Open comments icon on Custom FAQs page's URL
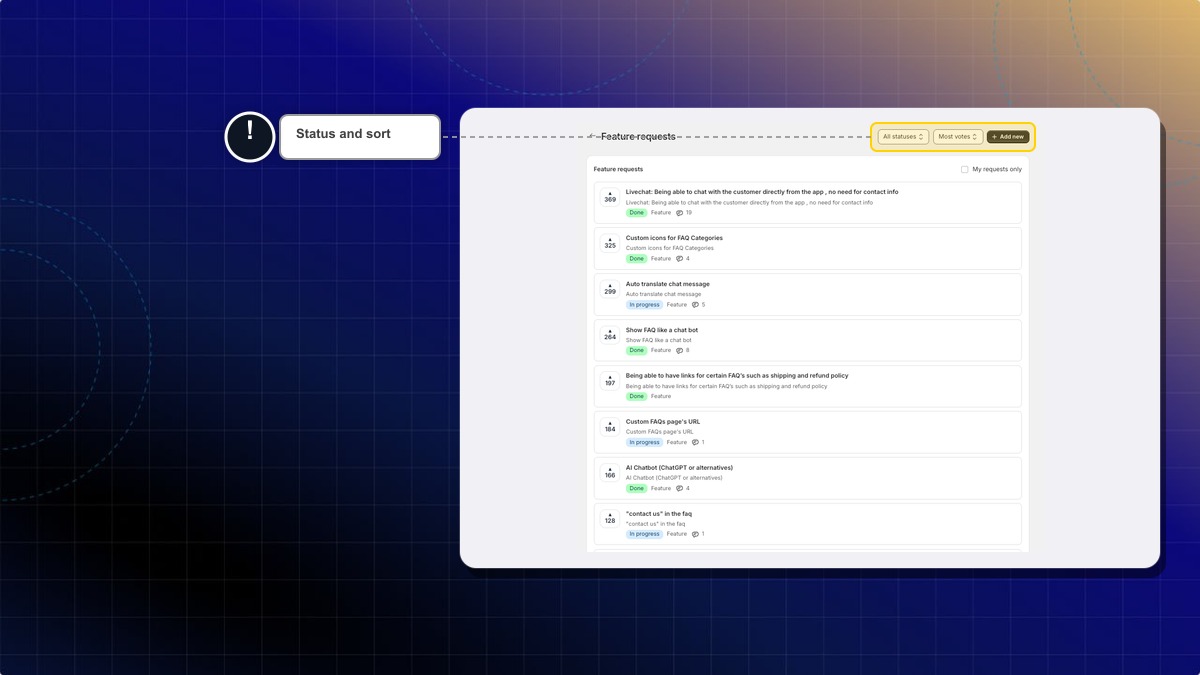This screenshot has width=1200, height=675. point(696,443)
